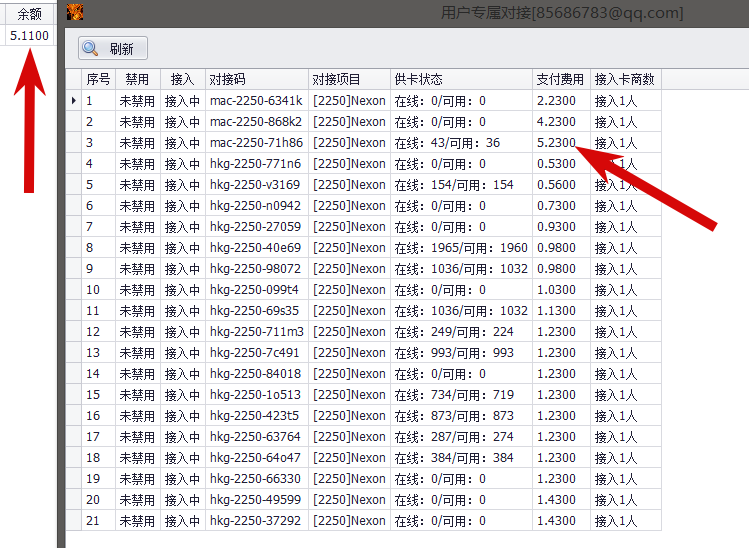Sort by the 禁用 column header
The image size is (749, 548).
point(138,79)
